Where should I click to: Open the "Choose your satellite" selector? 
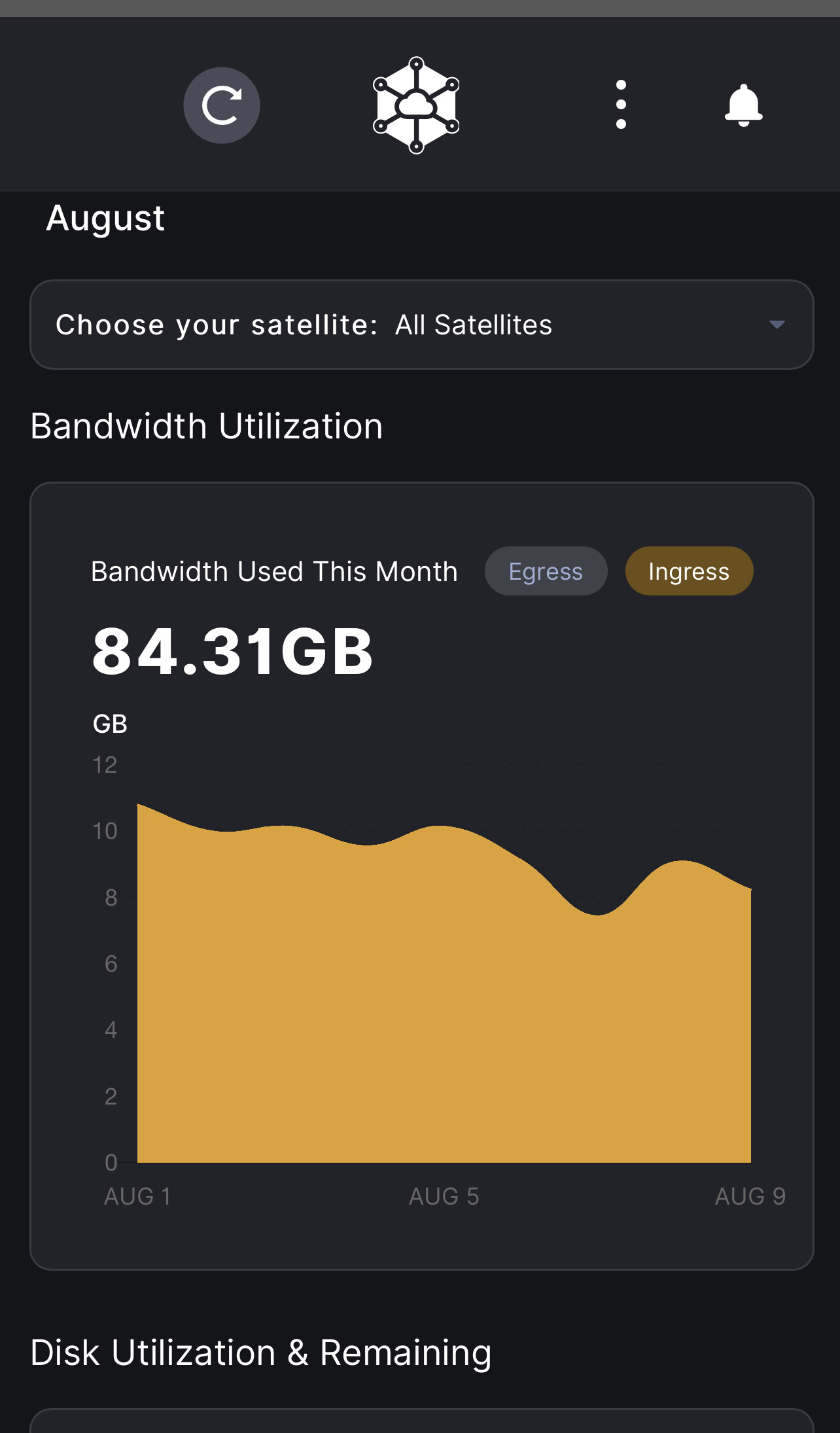(x=216, y=325)
